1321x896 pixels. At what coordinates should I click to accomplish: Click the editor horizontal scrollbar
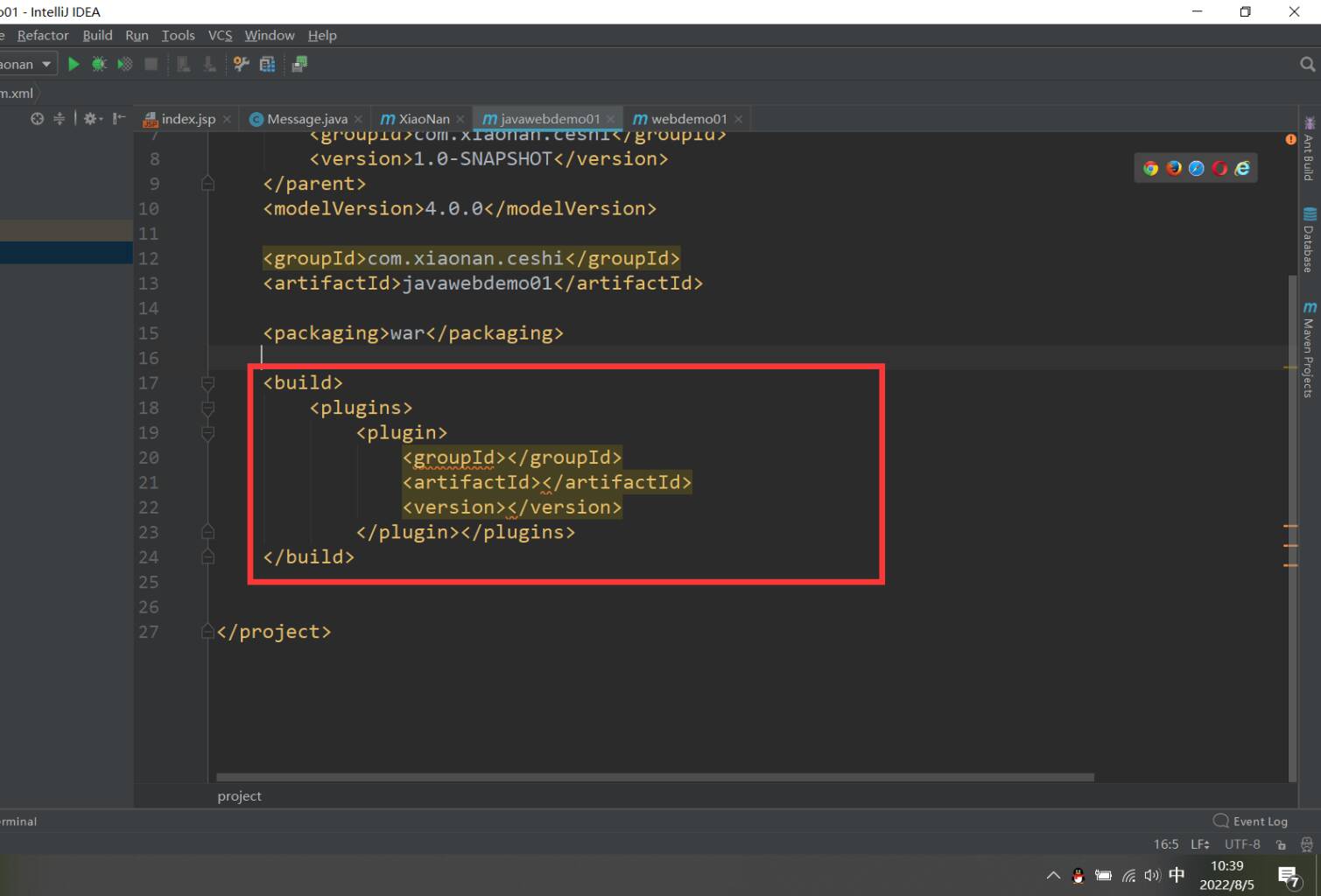click(x=655, y=777)
